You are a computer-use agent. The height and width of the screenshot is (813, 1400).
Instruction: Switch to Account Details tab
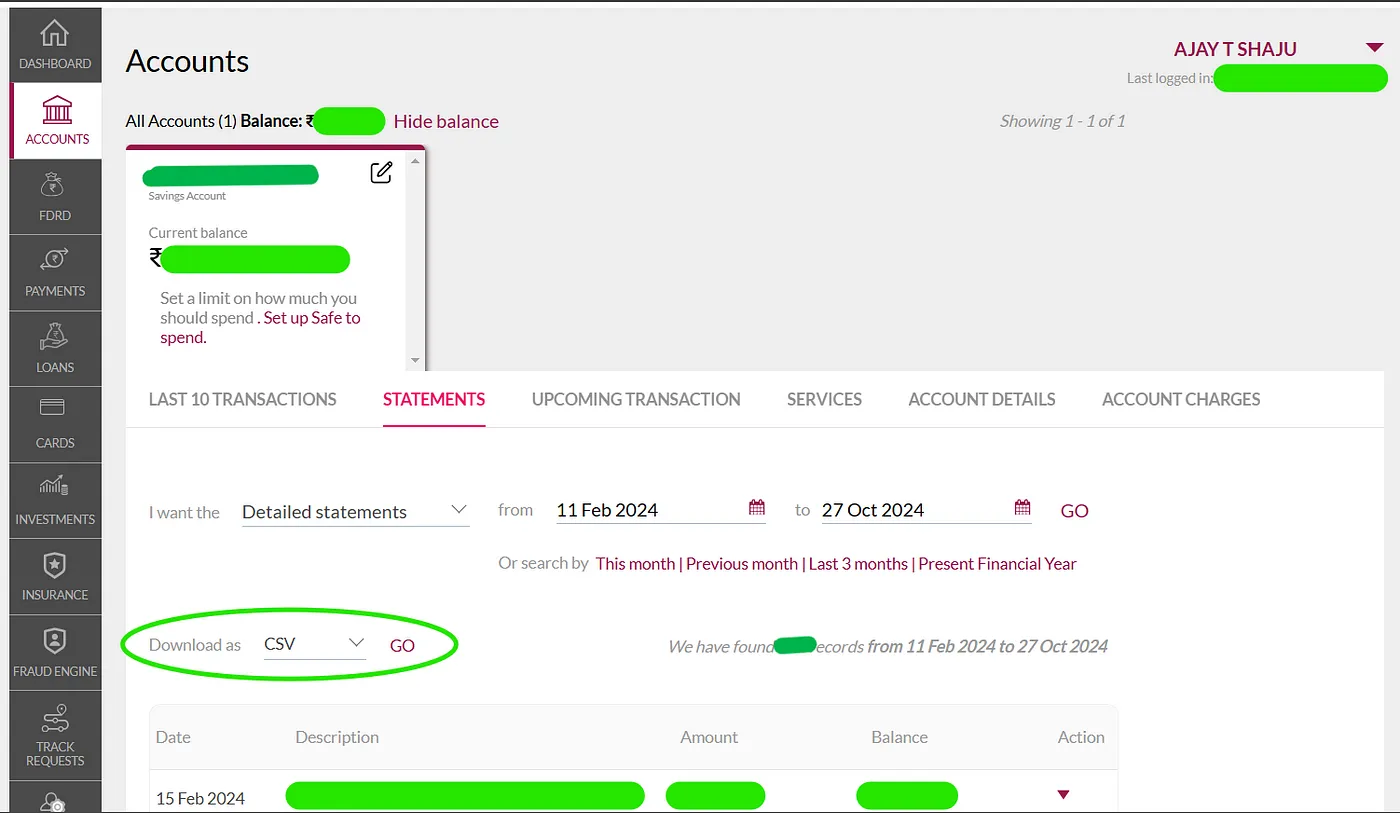(982, 399)
